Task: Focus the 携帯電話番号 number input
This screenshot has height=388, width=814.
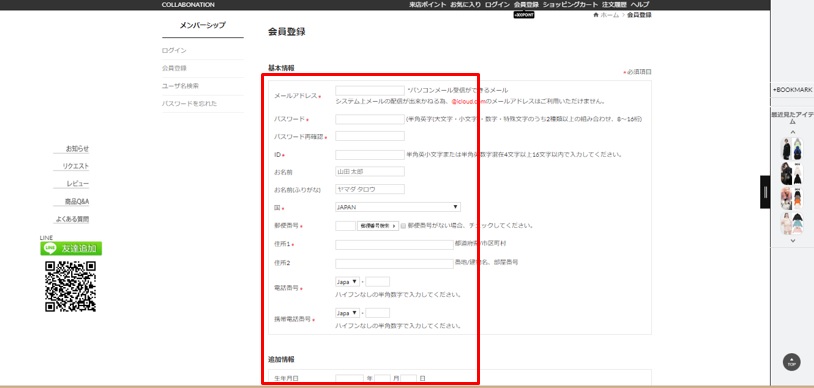Action: click(377, 313)
